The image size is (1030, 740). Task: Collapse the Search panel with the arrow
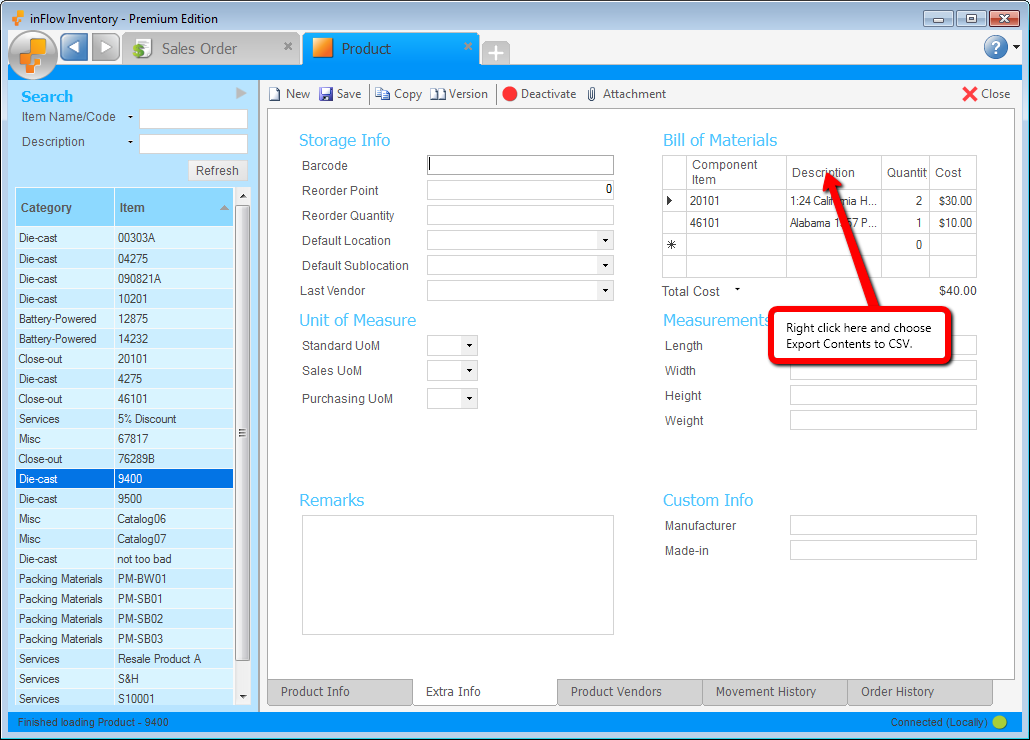241,93
